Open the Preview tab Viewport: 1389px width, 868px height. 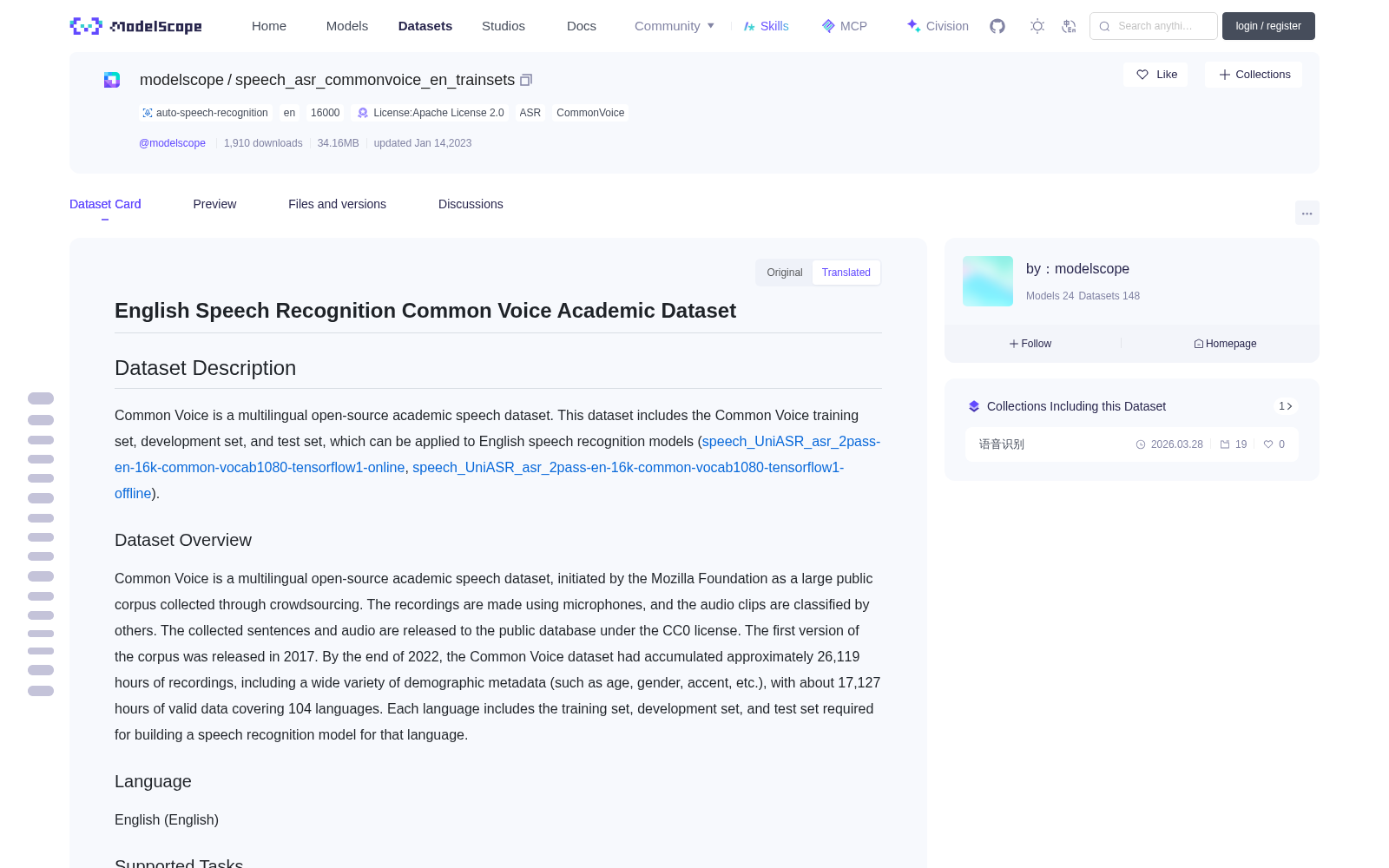(x=214, y=204)
